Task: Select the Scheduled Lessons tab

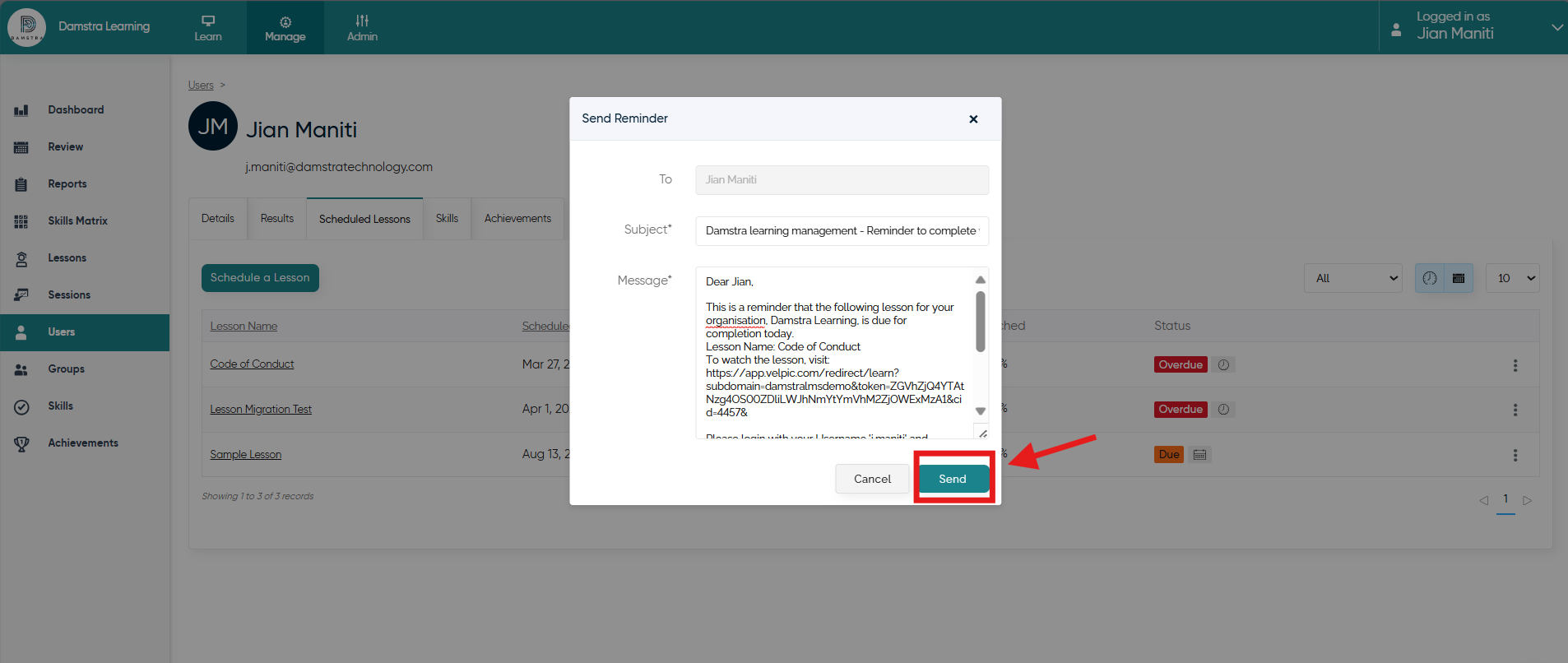Action: pos(364,219)
